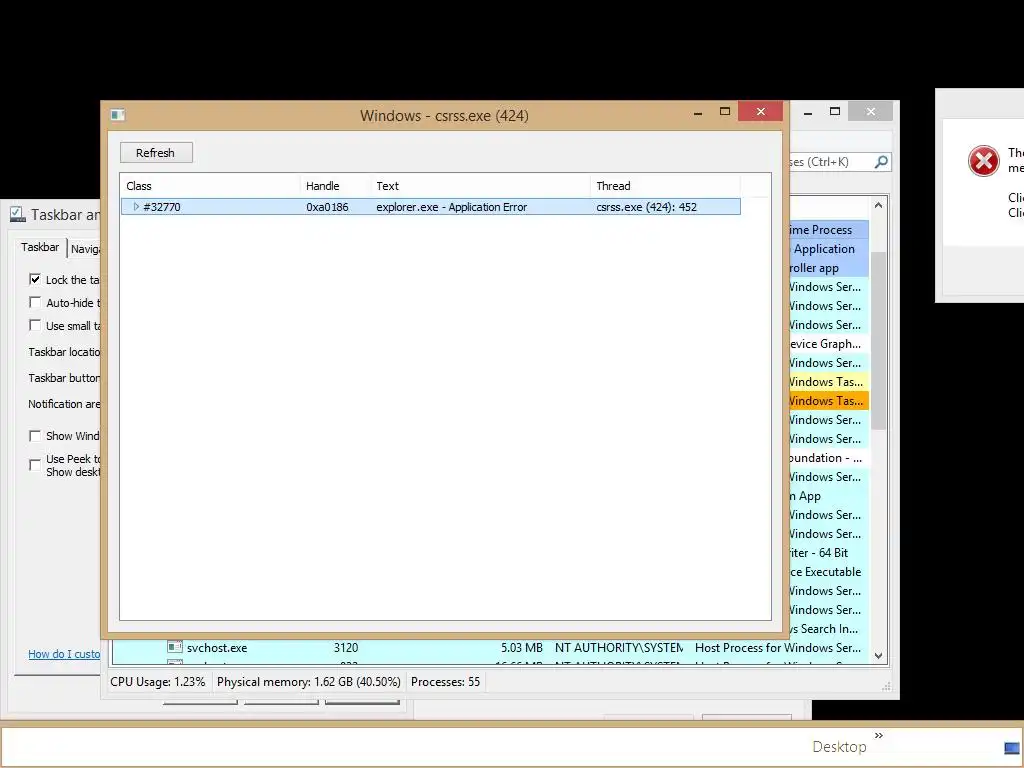Viewport: 1024px width, 768px height.
Task: Sort by the Class column header
Action: (210, 186)
